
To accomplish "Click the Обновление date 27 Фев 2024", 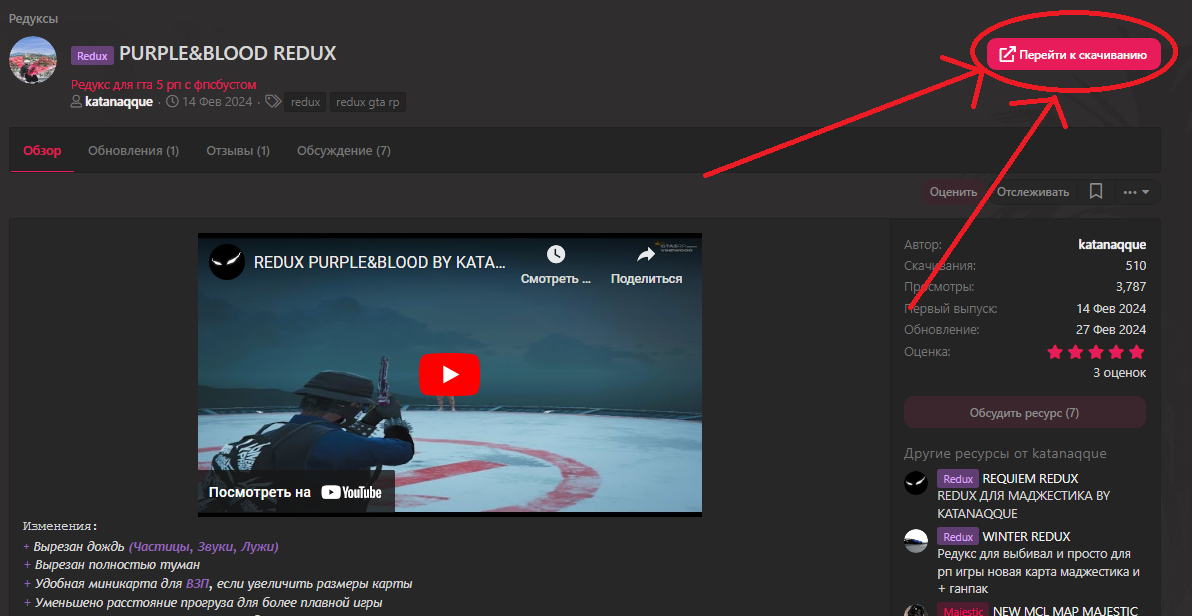I will [x=1111, y=330].
